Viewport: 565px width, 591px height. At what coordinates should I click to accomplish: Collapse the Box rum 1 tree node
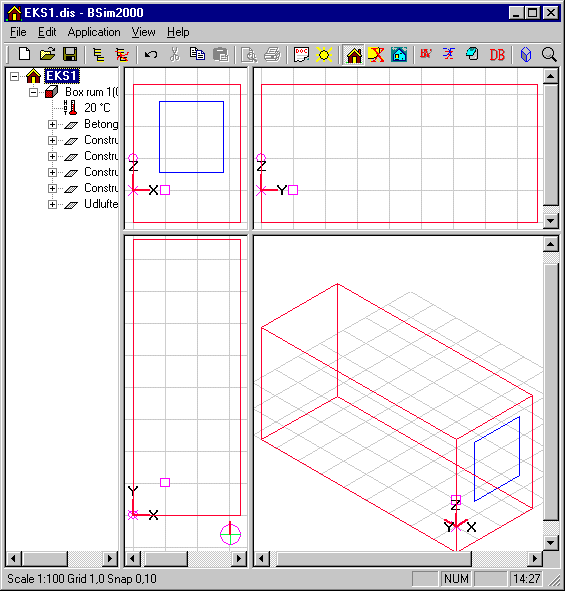pos(34,92)
